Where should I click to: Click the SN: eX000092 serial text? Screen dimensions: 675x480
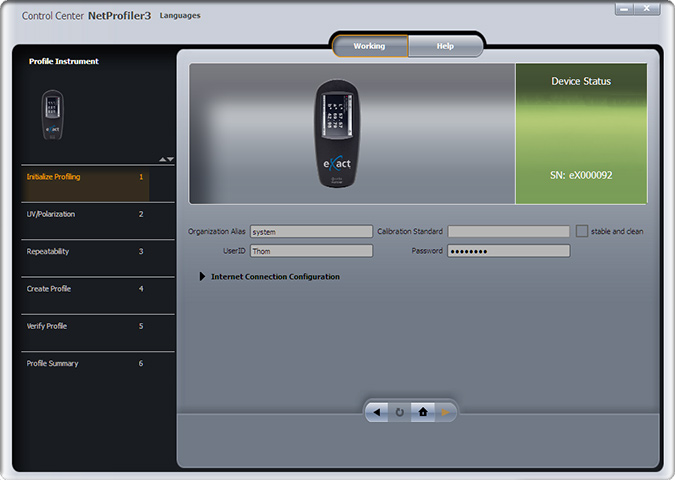pos(581,175)
